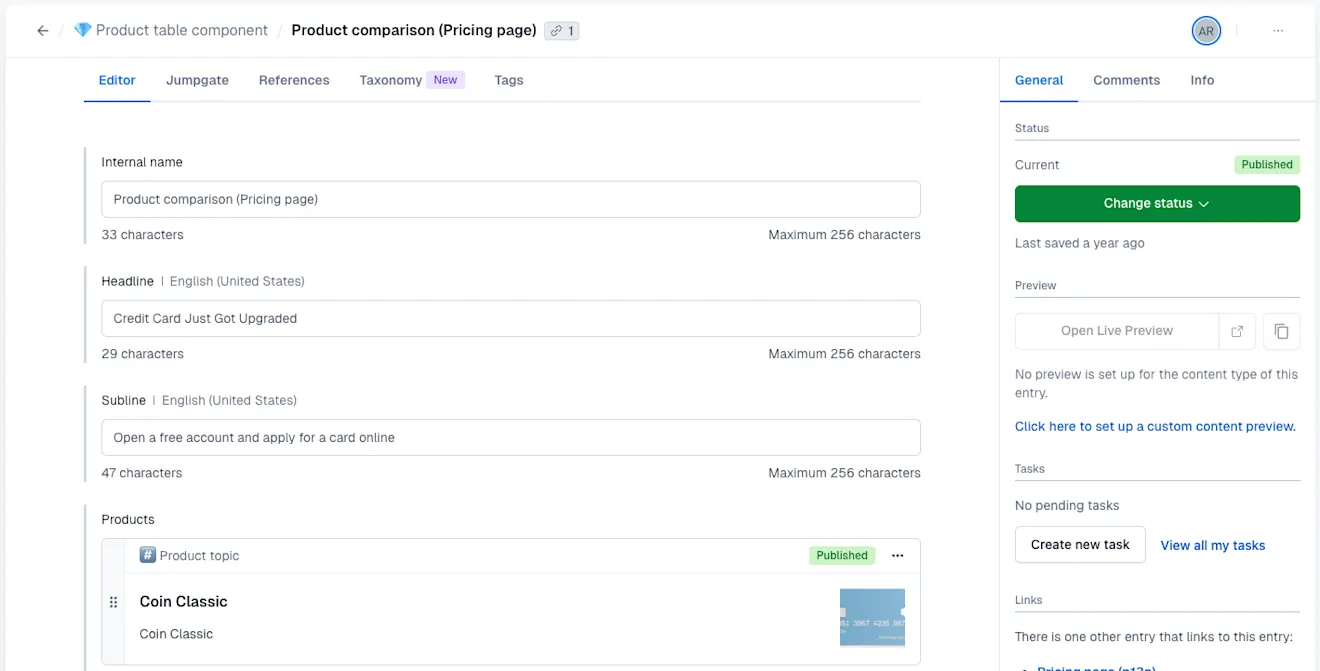The width and height of the screenshot is (1320, 671).
Task: Go back using the left arrow icon
Action: click(x=42, y=31)
